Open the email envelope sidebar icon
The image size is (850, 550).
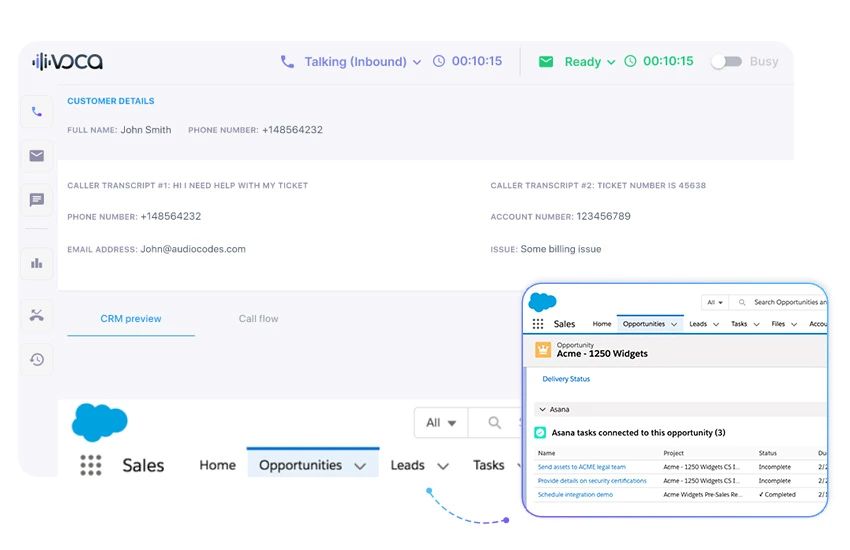click(x=37, y=156)
